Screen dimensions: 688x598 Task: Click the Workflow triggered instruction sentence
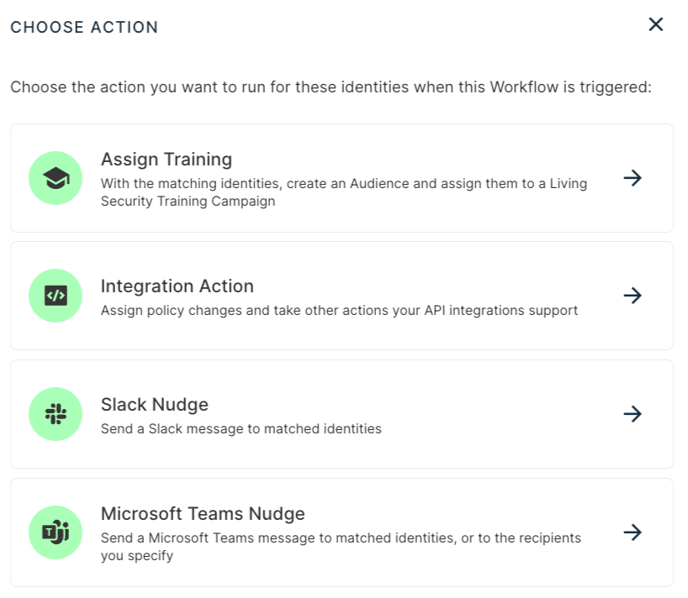tap(331, 87)
